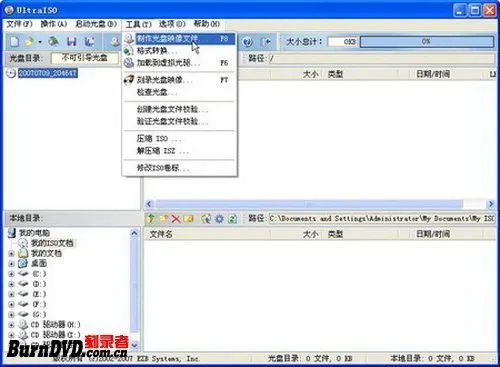Expand the (E:) drive node
This screenshot has width=500, height=367.
(x=11, y=294)
